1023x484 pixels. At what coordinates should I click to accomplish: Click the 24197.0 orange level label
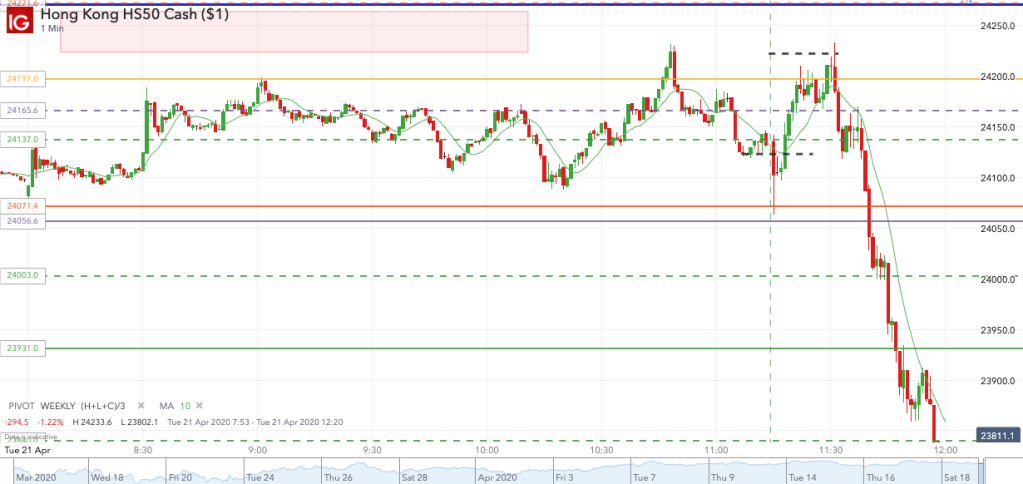[x=23, y=78]
